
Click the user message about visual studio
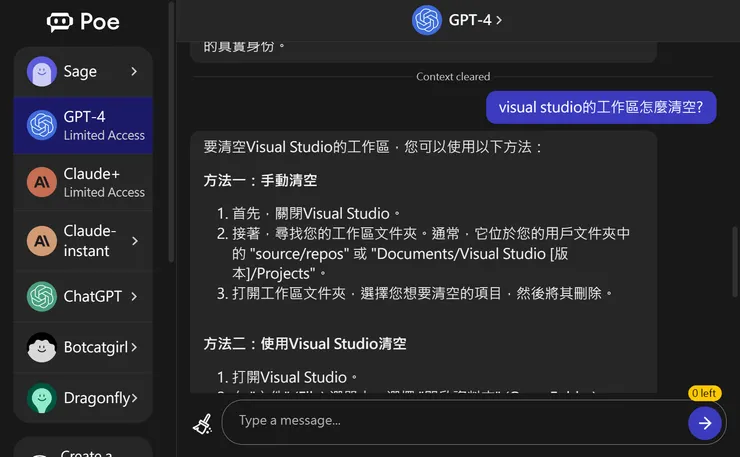[x=601, y=107]
